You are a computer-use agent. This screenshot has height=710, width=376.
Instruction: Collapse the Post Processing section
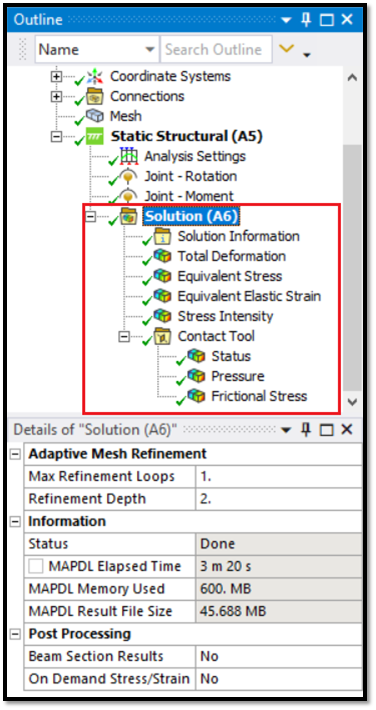[x=16, y=633]
